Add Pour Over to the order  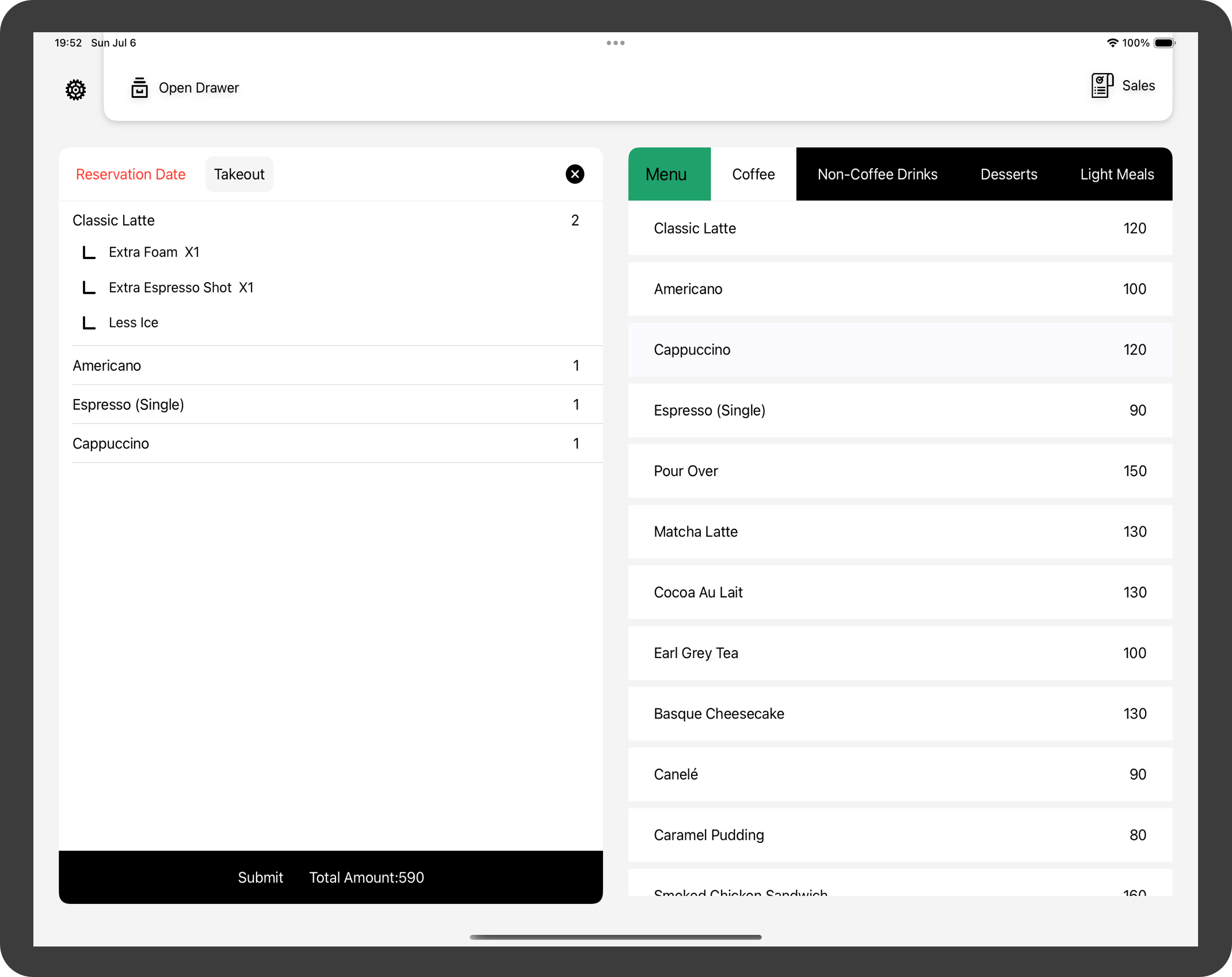click(900, 471)
